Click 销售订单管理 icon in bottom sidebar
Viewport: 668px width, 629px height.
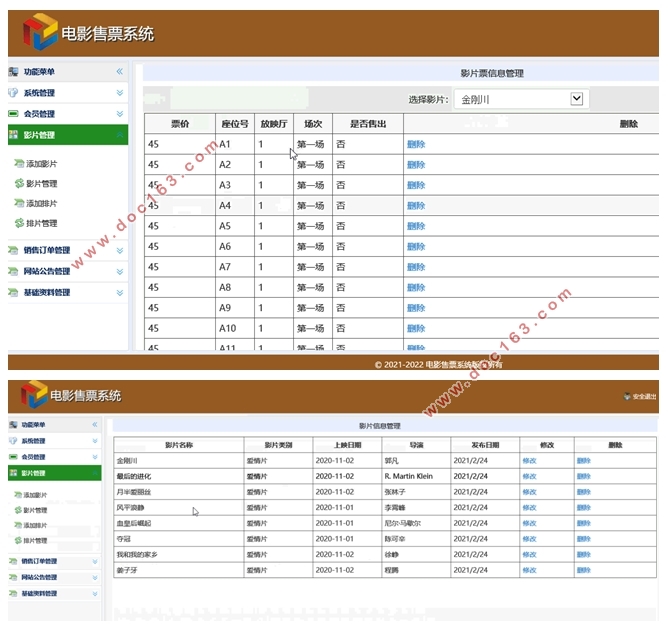click(14, 561)
